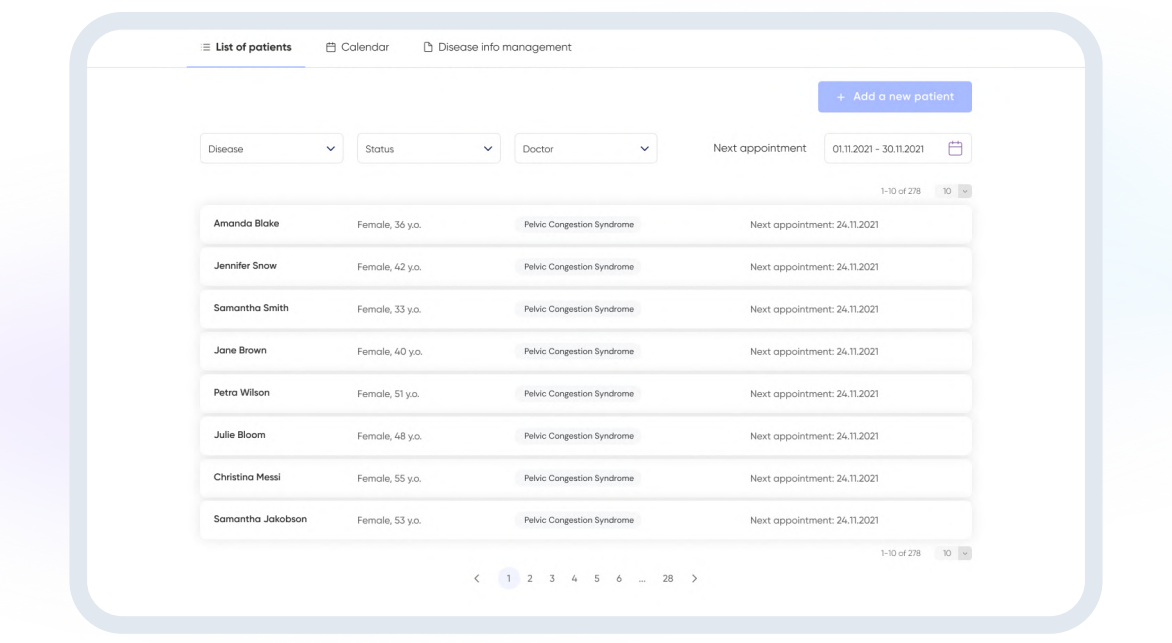Select the List of patients tab
The height and width of the screenshot is (643, 1172).
point(246,47)
